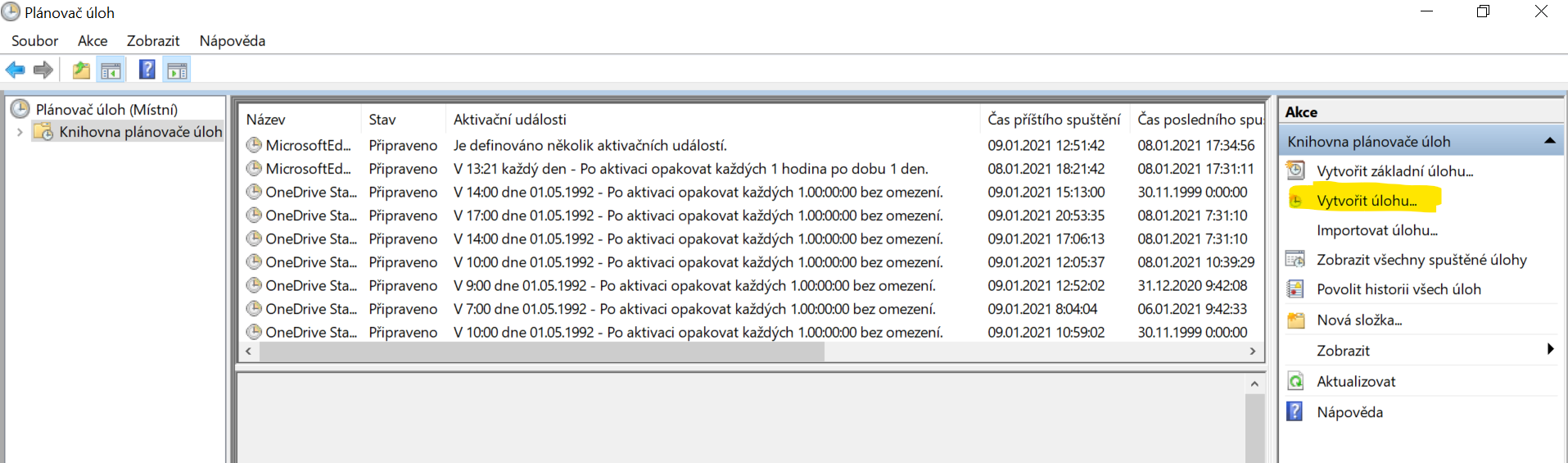Click the forward arrow toolbar icon
The width and height of the screenshot is (1568, 463).
tap(43, 70)
